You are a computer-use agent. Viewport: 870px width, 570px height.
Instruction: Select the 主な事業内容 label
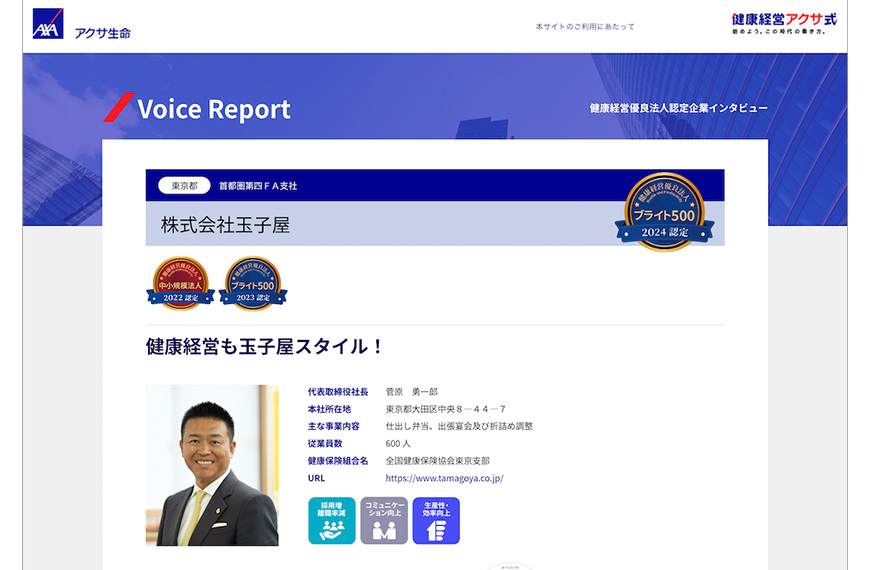(333, 426)
